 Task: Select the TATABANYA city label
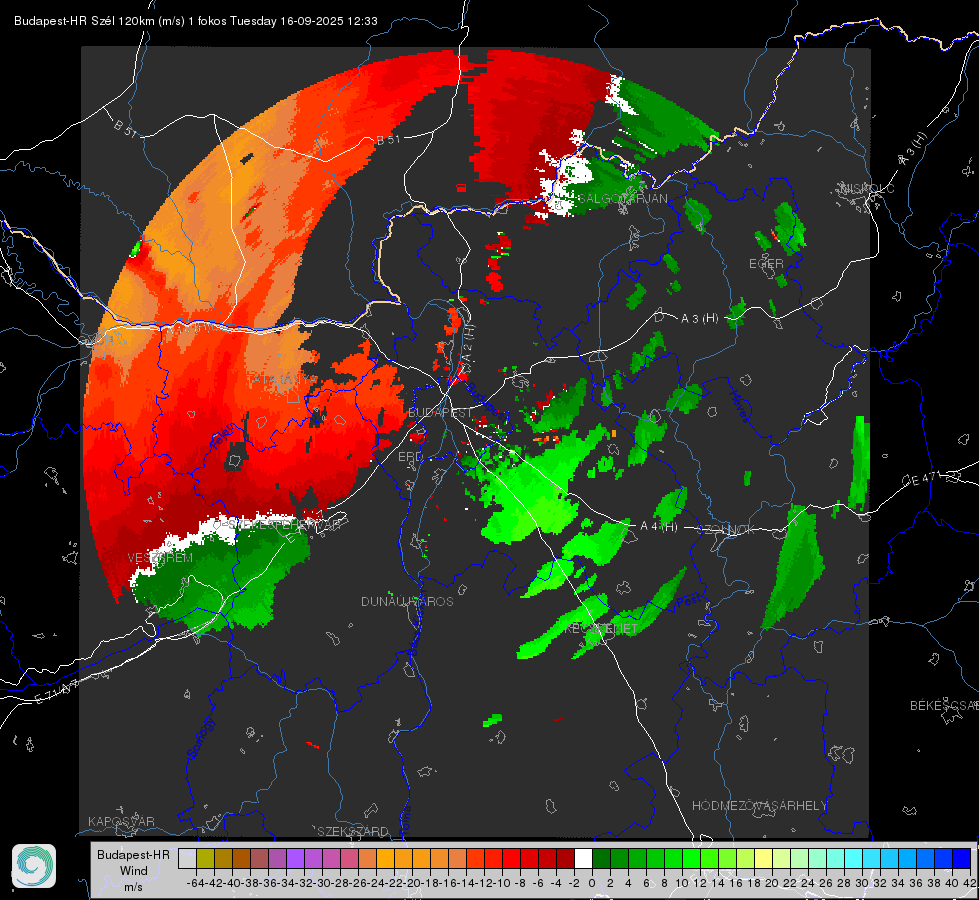pos(282,380)
